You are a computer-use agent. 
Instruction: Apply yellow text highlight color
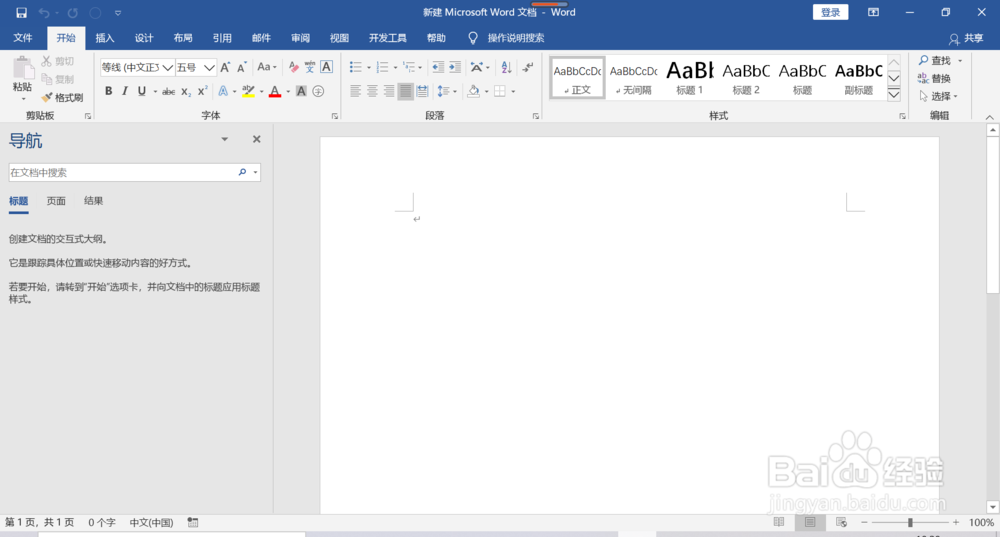click(249, 91)
